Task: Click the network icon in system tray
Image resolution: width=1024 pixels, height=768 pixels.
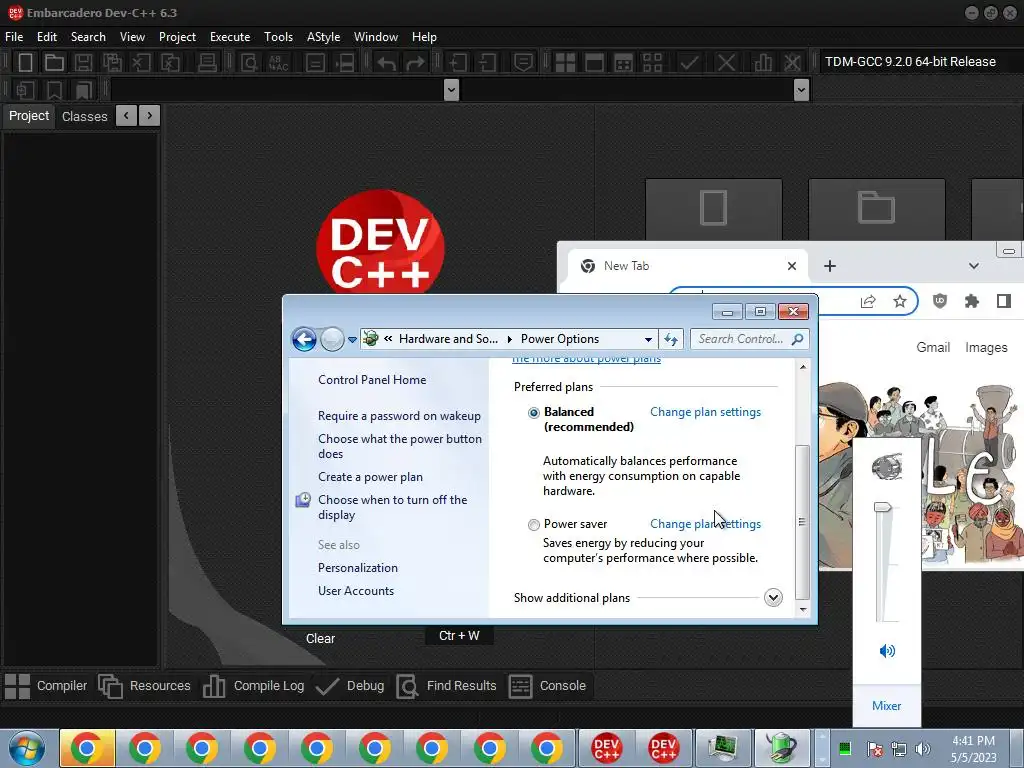Action: coord(899,749)
